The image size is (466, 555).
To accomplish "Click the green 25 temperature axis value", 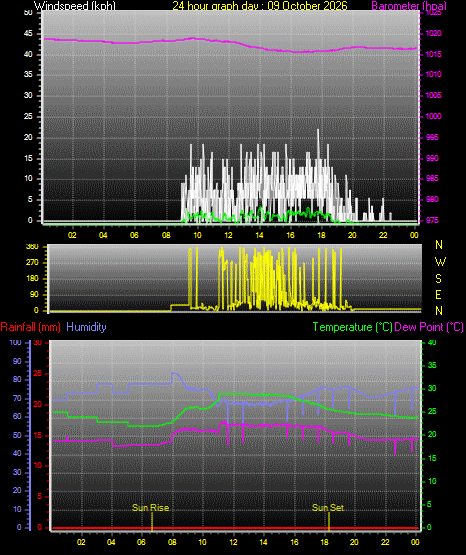I will click(432, 412).
